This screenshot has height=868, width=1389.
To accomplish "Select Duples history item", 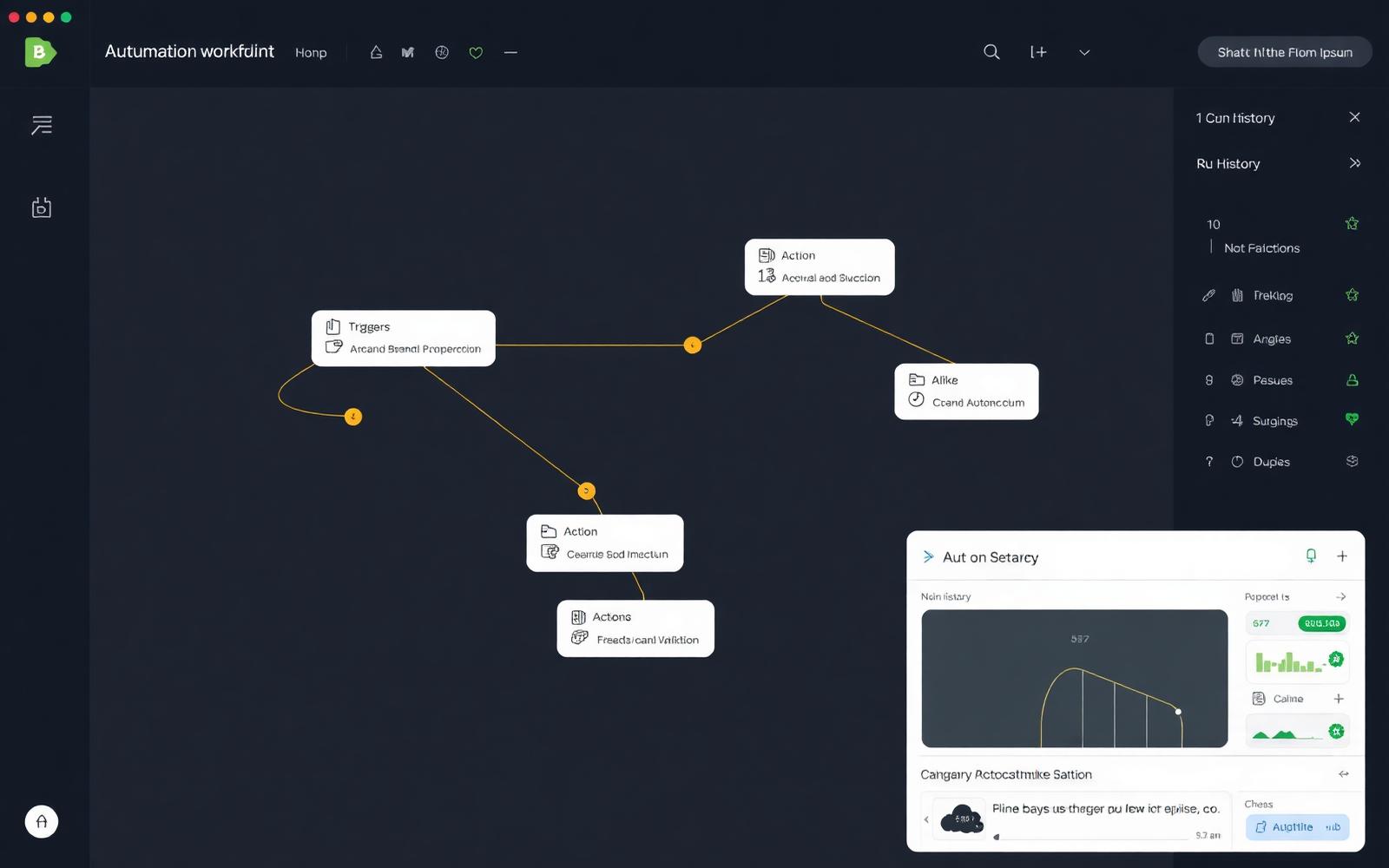I will pyautogui.click(x=1272, y=462).
